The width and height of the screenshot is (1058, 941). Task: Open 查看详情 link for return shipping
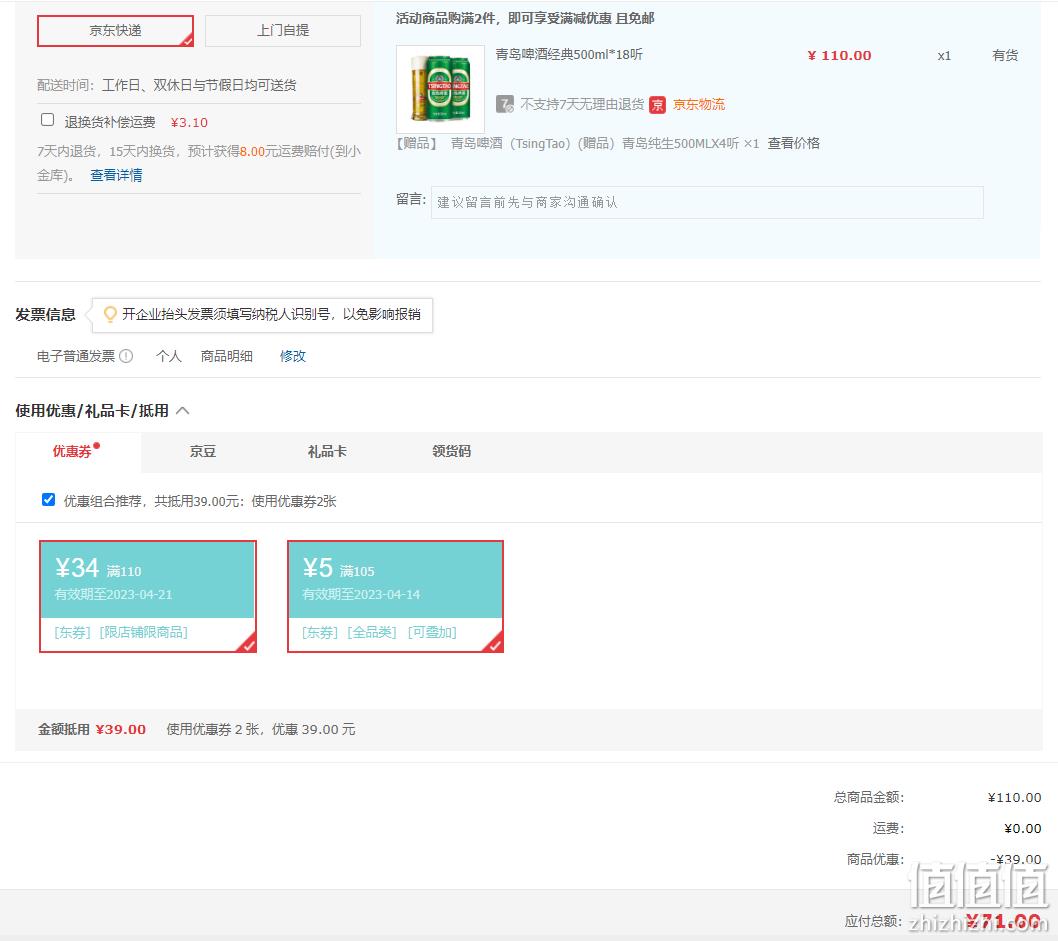(x=116, y=175)
